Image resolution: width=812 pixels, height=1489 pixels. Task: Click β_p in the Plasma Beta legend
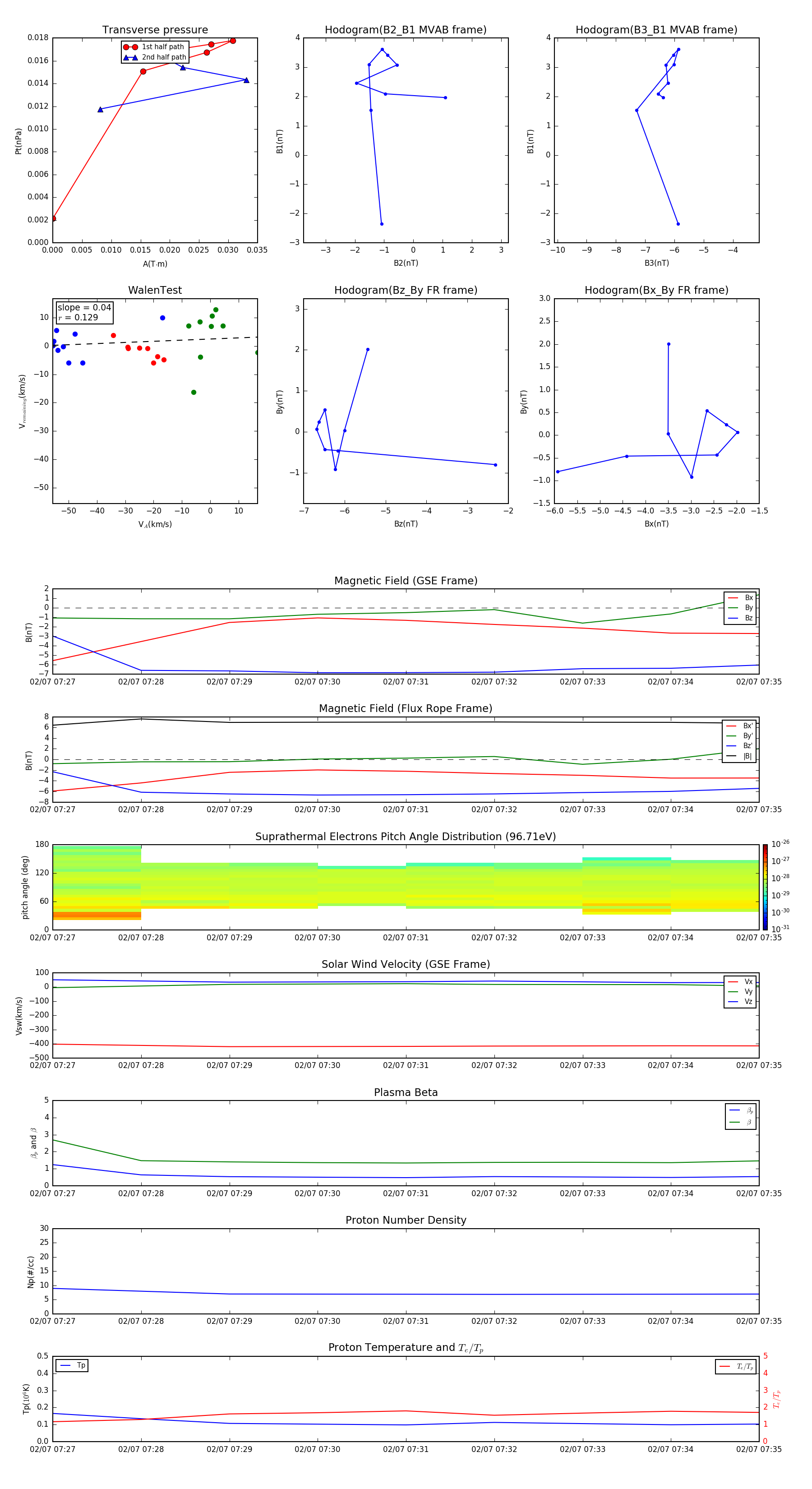(741, 1110)
